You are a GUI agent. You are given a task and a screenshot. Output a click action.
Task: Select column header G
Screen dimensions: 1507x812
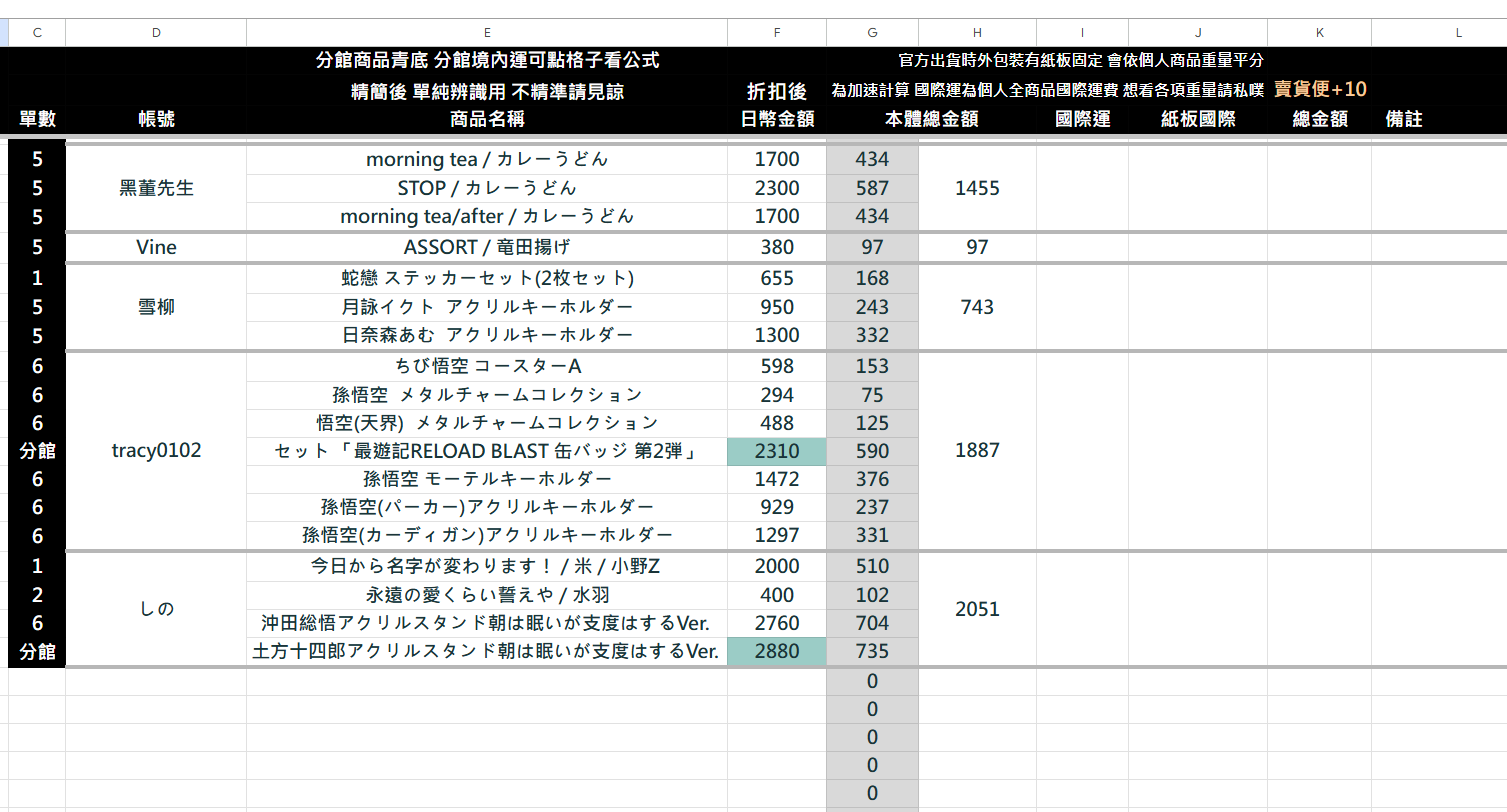[872, 32]
